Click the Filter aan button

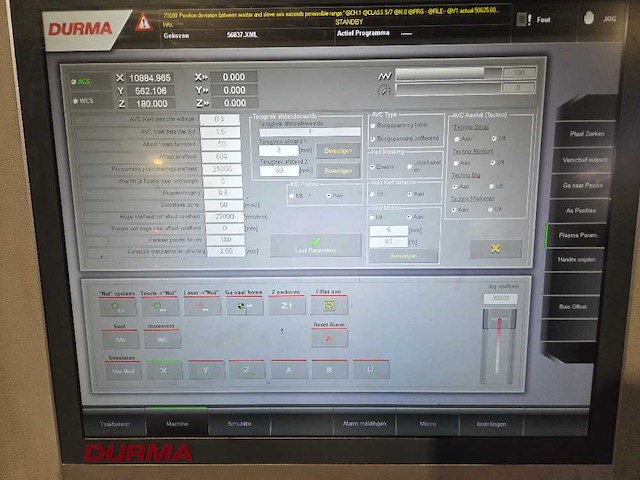[329, 305]
